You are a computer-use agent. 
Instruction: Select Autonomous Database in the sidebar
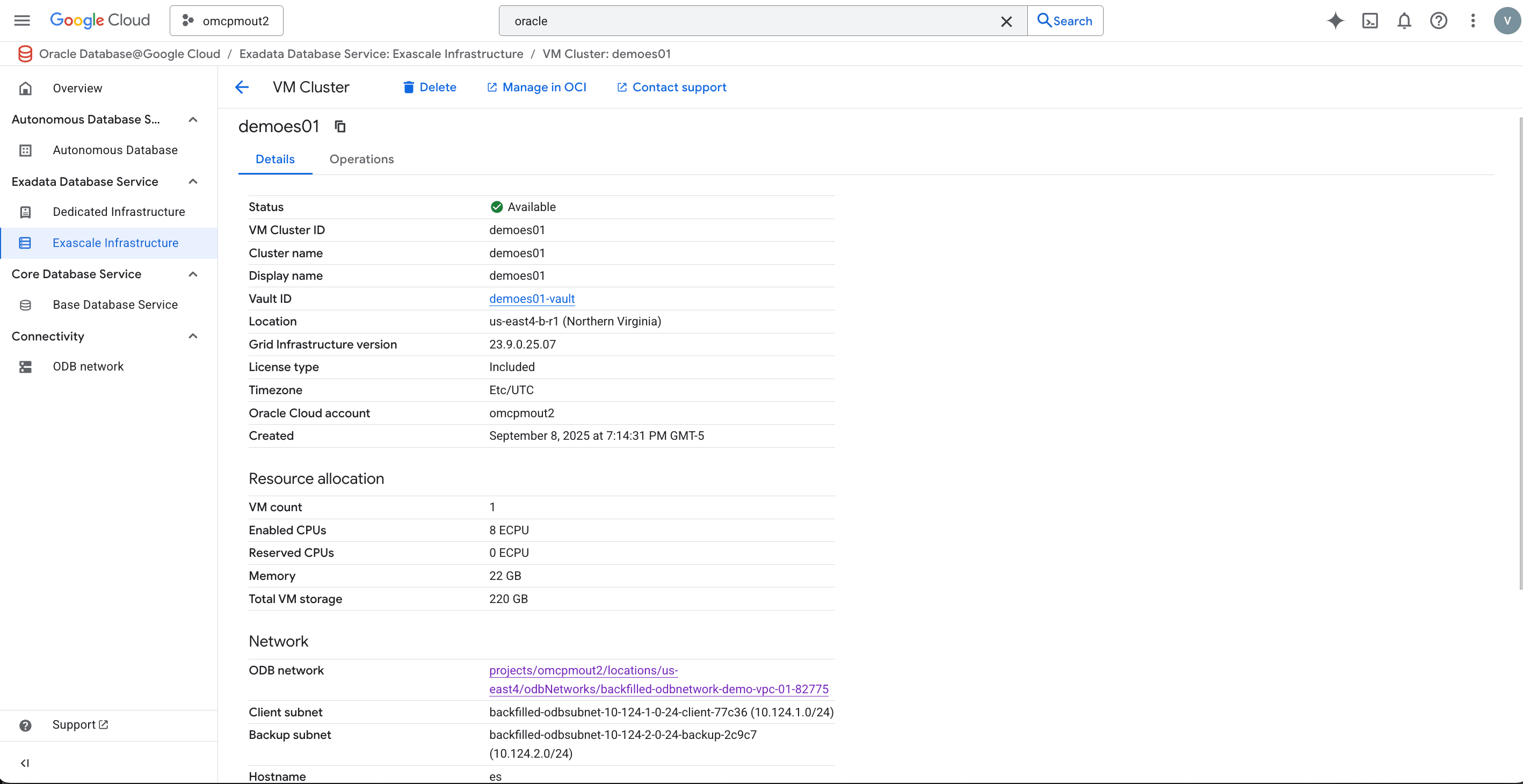point(115,150)
